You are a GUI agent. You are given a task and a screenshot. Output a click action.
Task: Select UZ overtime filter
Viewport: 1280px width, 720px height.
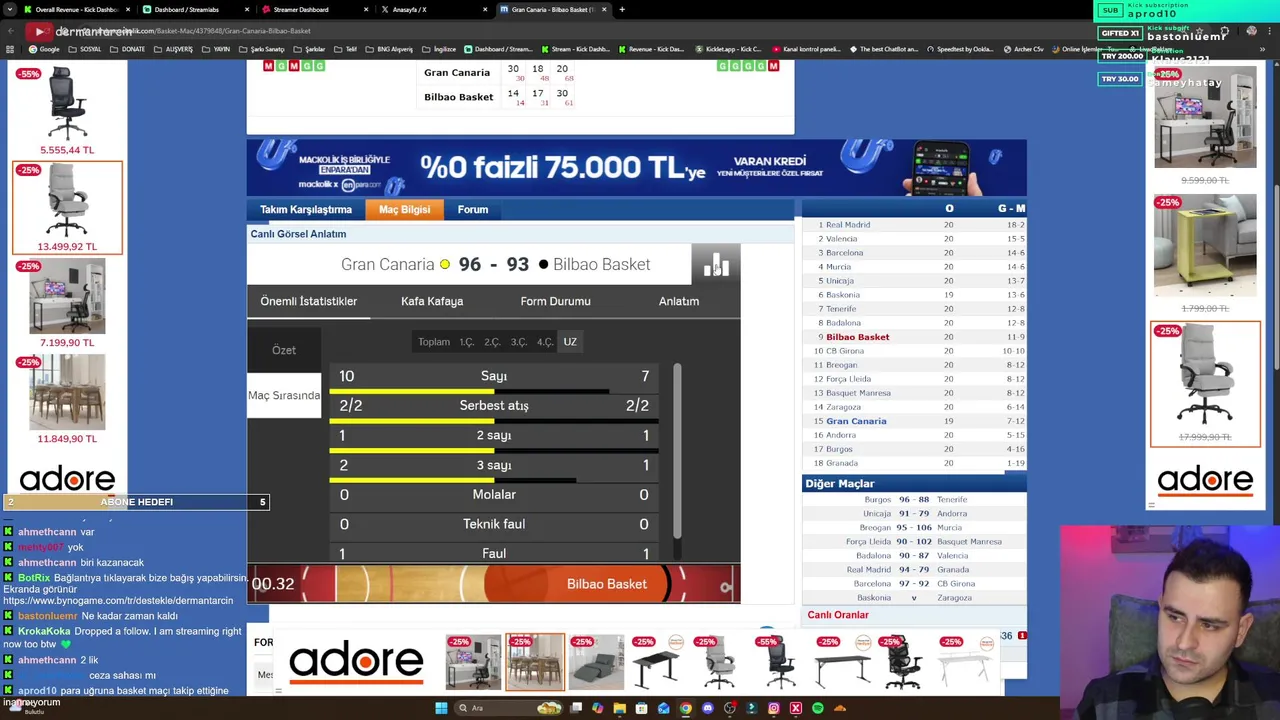(x=570, y=342)
